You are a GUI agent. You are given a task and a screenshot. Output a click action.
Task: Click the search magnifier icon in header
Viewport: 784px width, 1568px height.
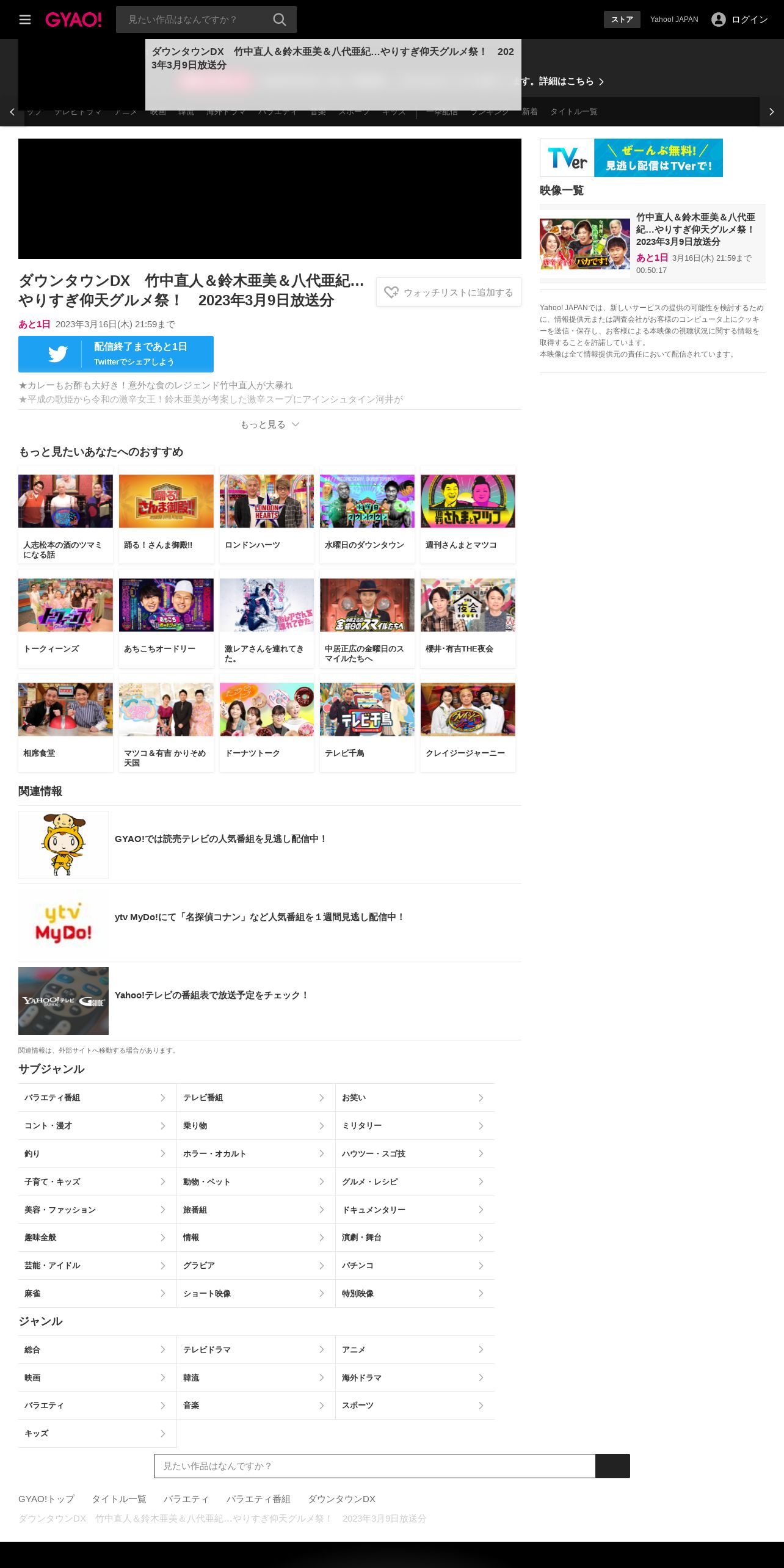279,20
